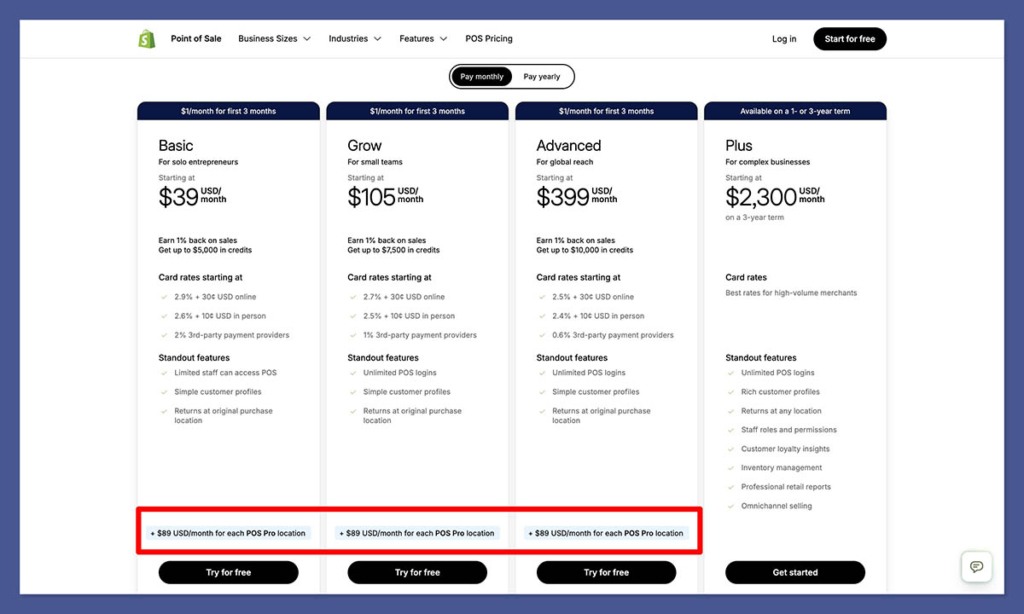Switch billing to Pay yearly
This screenshot has width=1024, height=614.
point(541,77)
